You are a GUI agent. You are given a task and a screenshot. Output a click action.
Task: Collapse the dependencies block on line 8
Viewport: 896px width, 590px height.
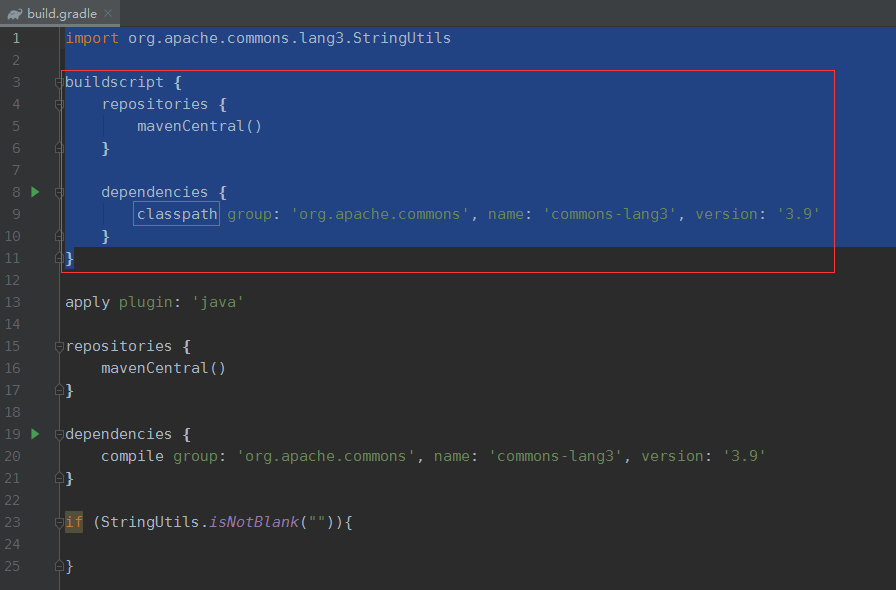click(x=60, y=192)
